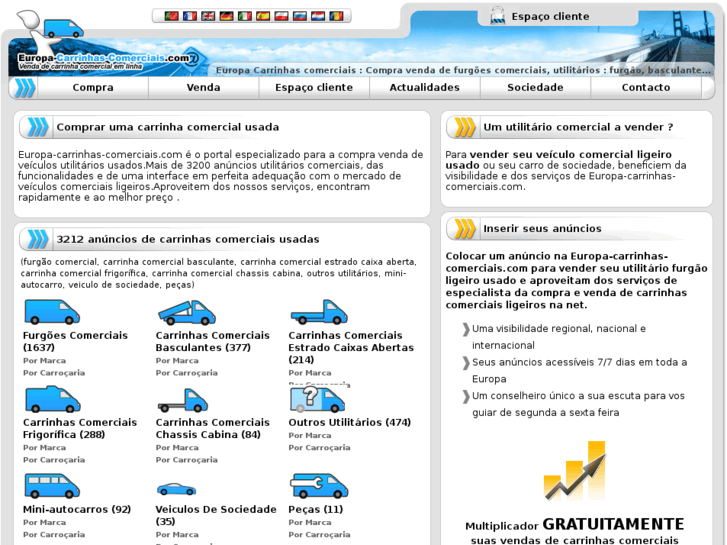The image size is (727, 545).
Task: Click Por Marca under Mini-autocarros
Action: [45, 522]
